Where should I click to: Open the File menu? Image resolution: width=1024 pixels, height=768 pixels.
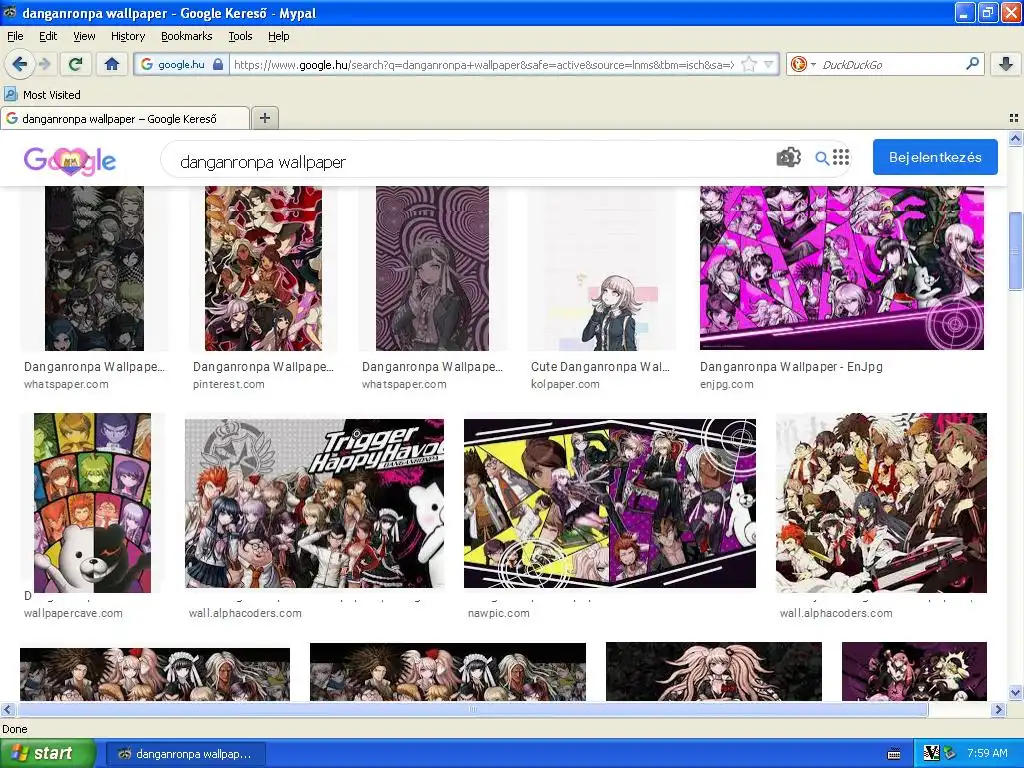[x=15, y=36]
